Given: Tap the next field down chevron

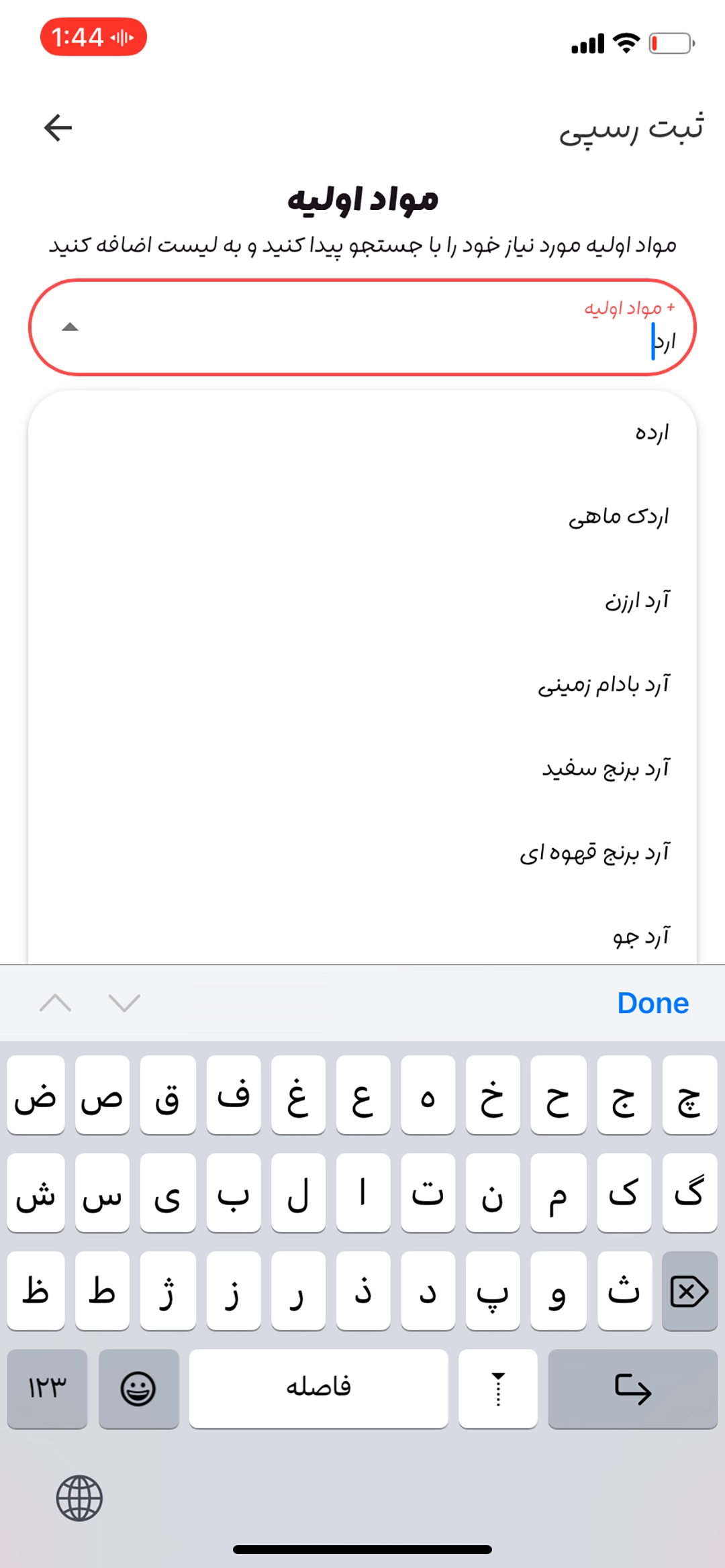Looking at the screenshot, I should coord(124,1003).
